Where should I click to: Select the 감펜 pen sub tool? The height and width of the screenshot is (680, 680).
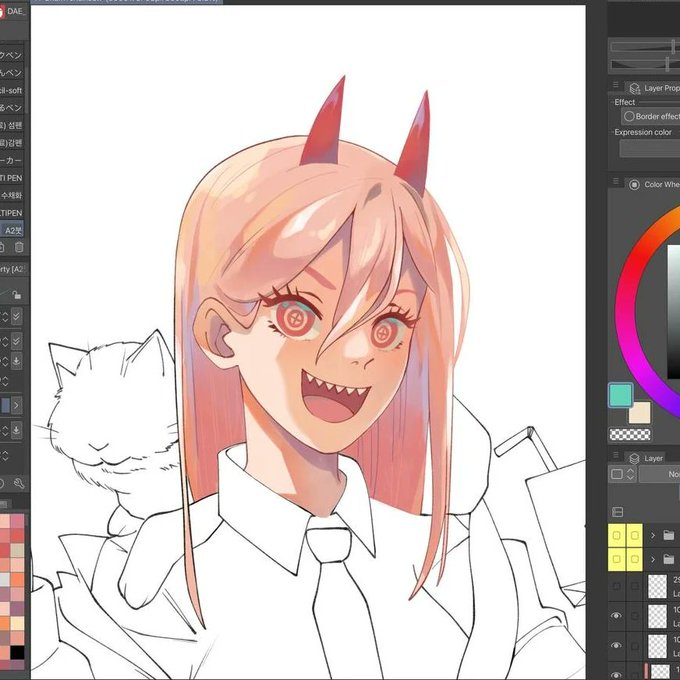pos(12,143)
